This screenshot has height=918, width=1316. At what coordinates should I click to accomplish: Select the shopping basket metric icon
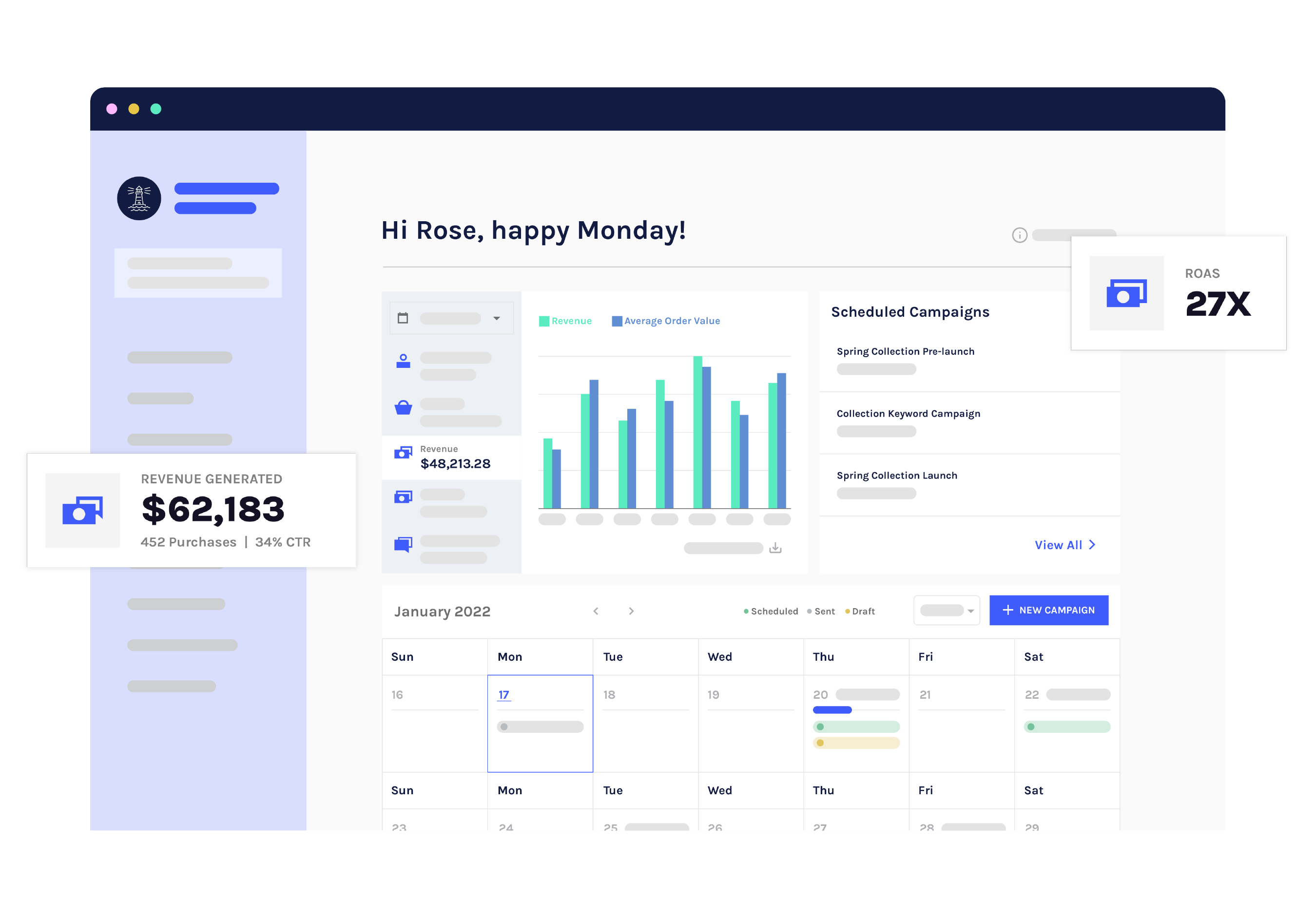403,407
